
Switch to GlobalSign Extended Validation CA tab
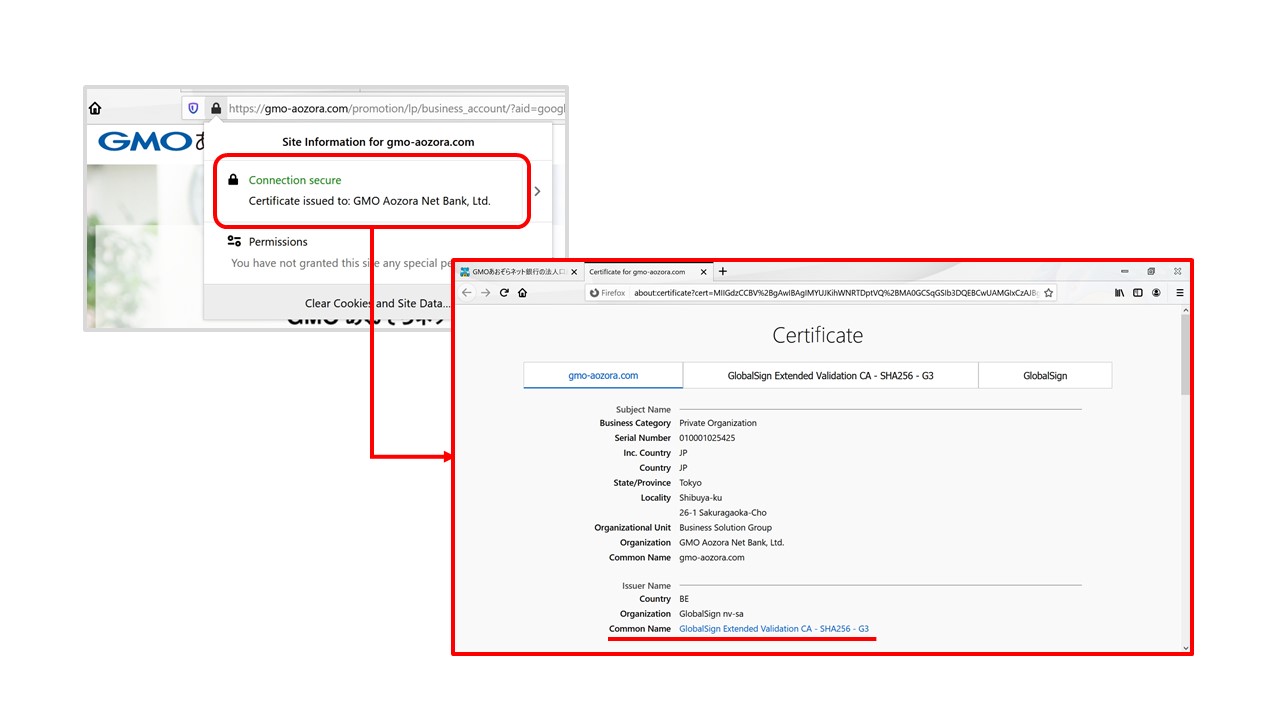coord(830,376)
